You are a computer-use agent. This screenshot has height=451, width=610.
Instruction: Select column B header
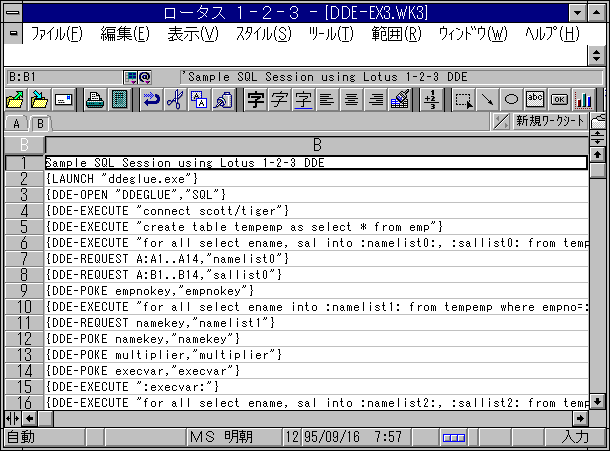tap(317, 145)
